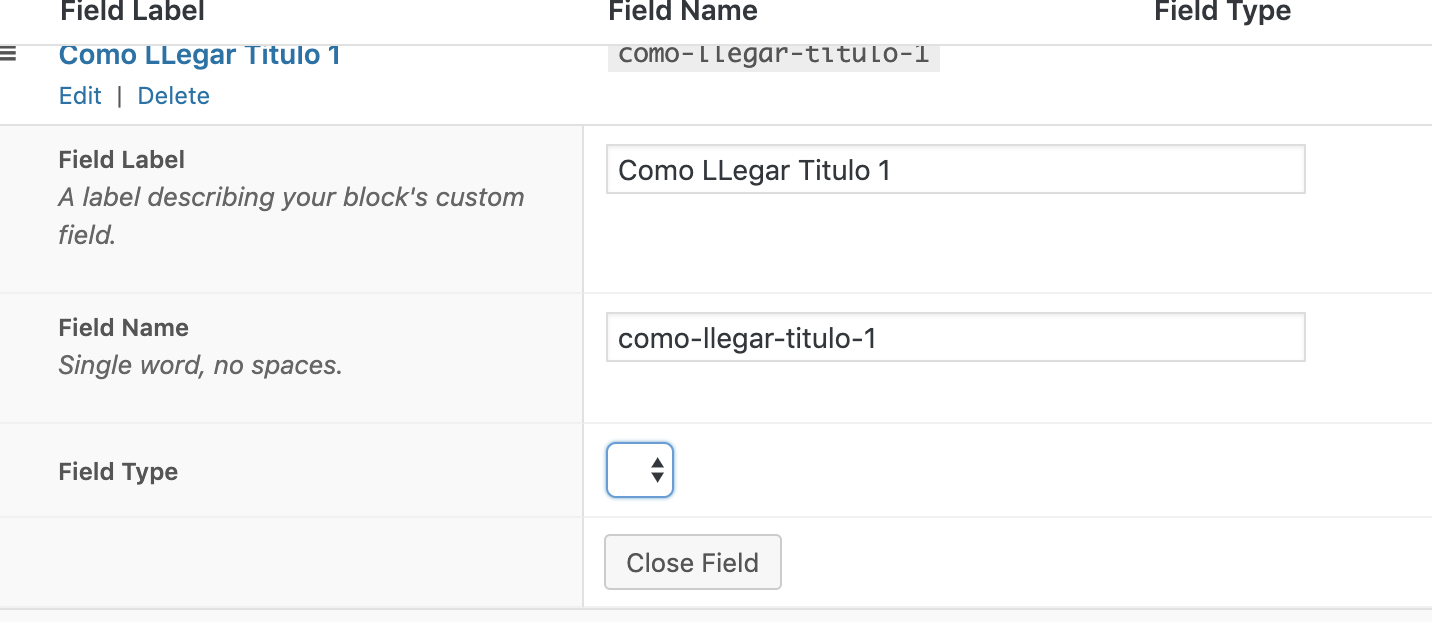Click the como-llegar-titulo-1 code snippet

tap(773, 54)
